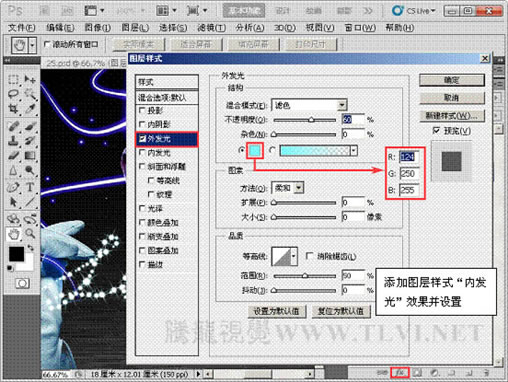Enable the 消除锯齿 anti-alias checkbox
Image resolution: width=508 pixels, height=382 pixels.
tap(309, 256)
